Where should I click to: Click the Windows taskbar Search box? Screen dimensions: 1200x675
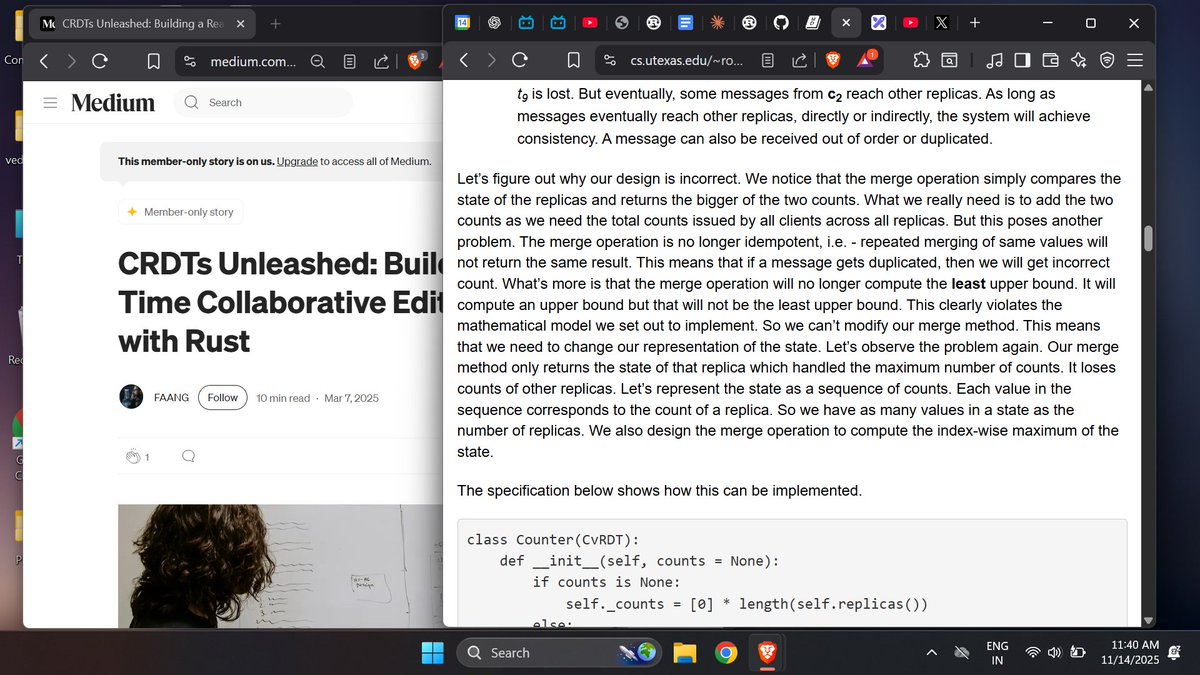[x=555, y=652]
